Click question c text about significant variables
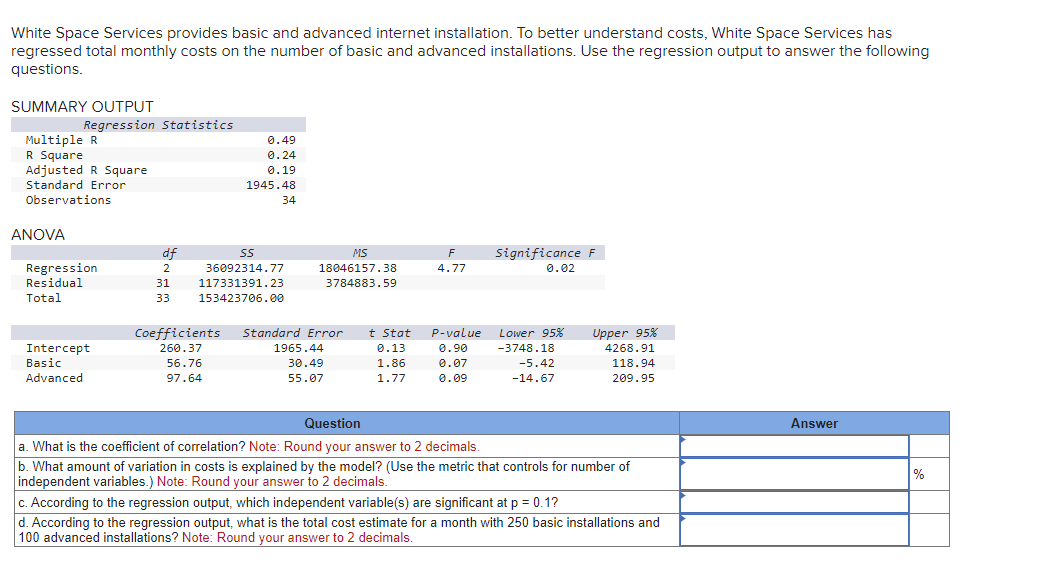 (288, 502)
